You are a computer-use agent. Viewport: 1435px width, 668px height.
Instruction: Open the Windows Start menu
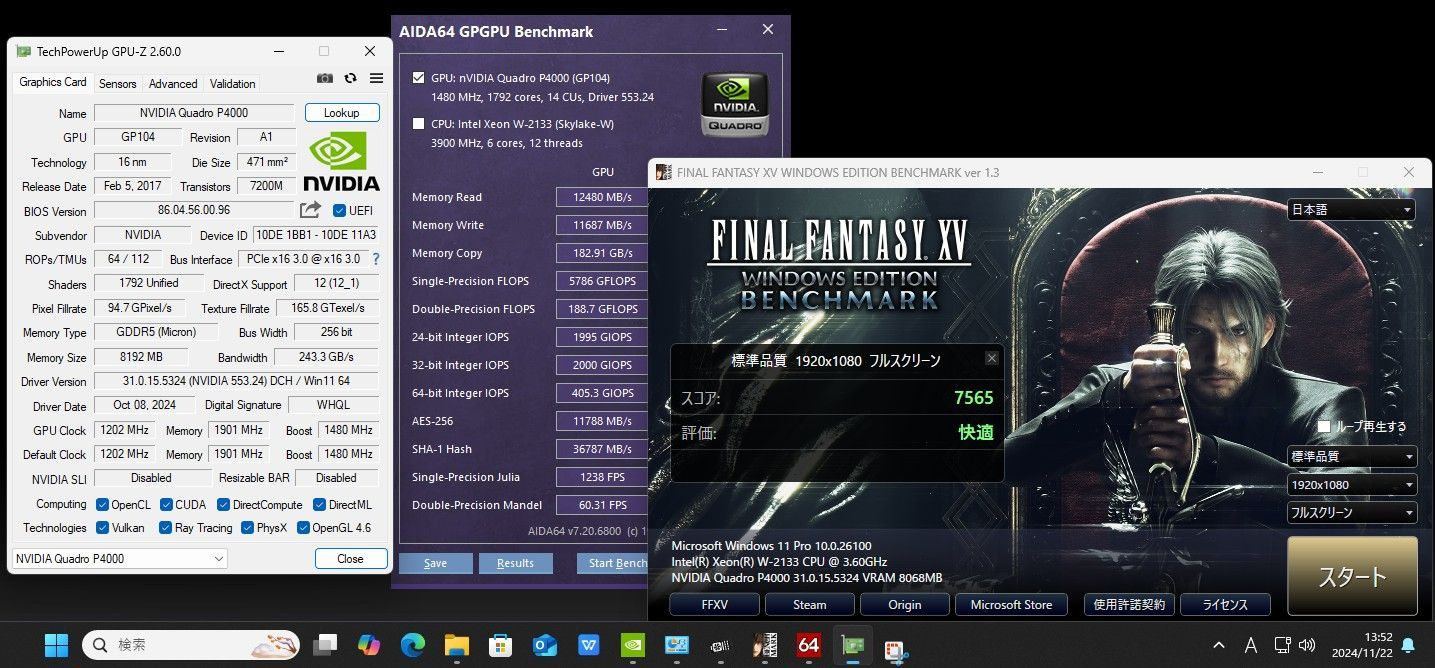pyautogui.click(x=57, y=645)
